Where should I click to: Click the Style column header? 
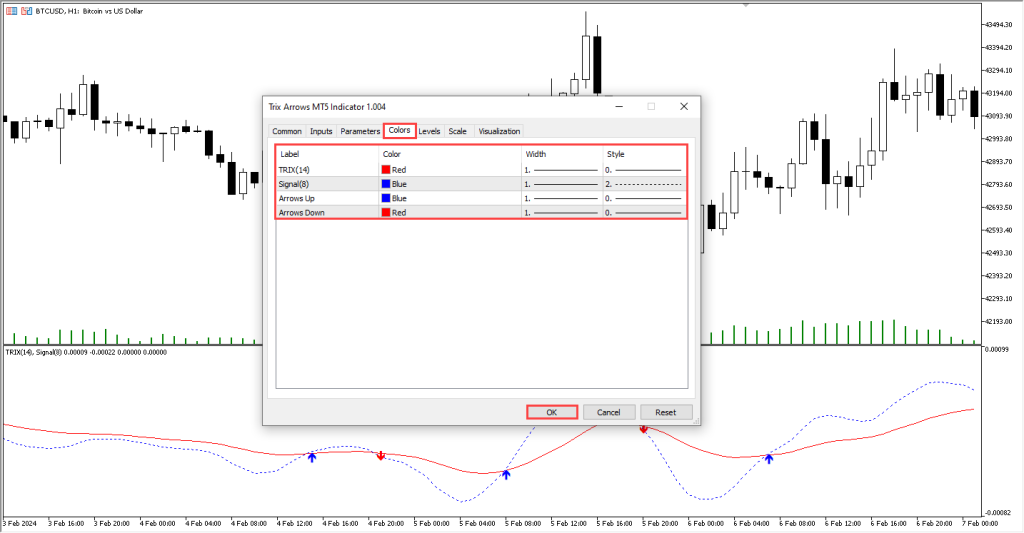point(645,154)
